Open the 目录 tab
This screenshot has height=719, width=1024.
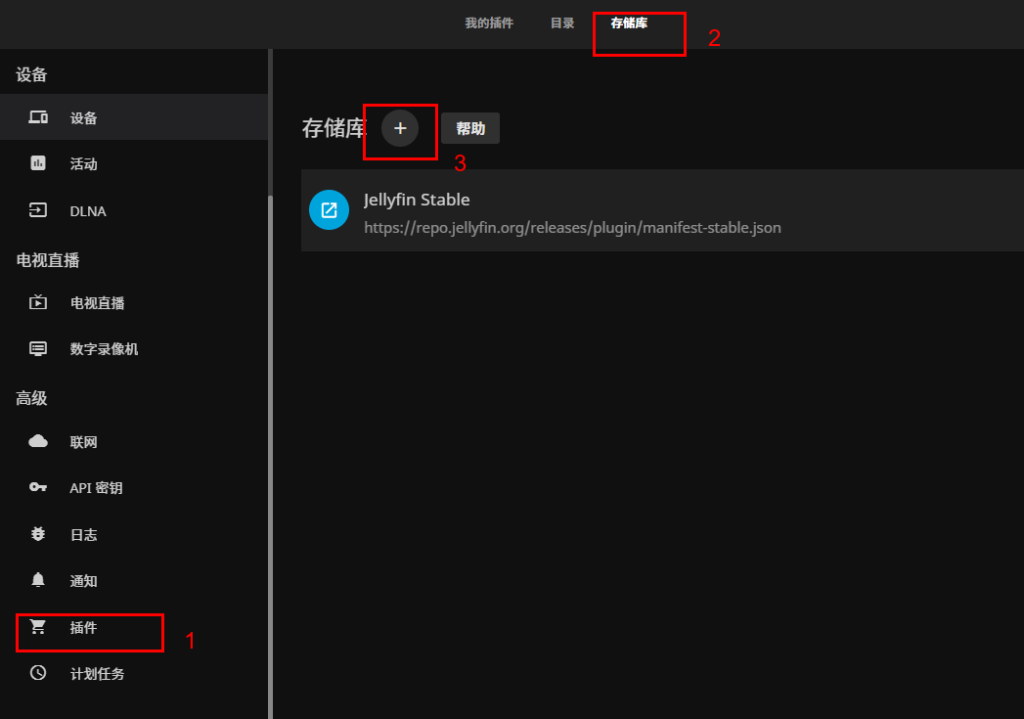tap(562, 23)
